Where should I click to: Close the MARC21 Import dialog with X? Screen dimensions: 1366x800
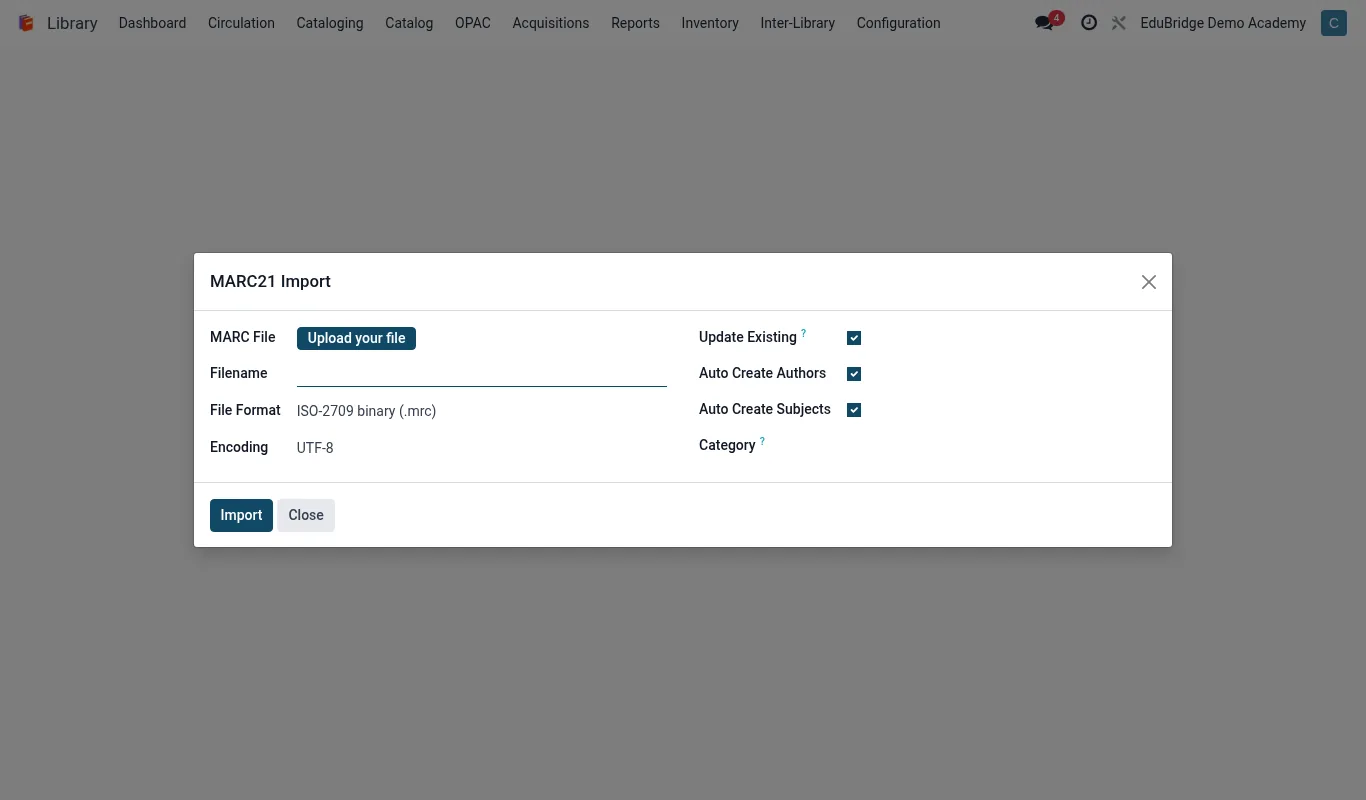1149,282
